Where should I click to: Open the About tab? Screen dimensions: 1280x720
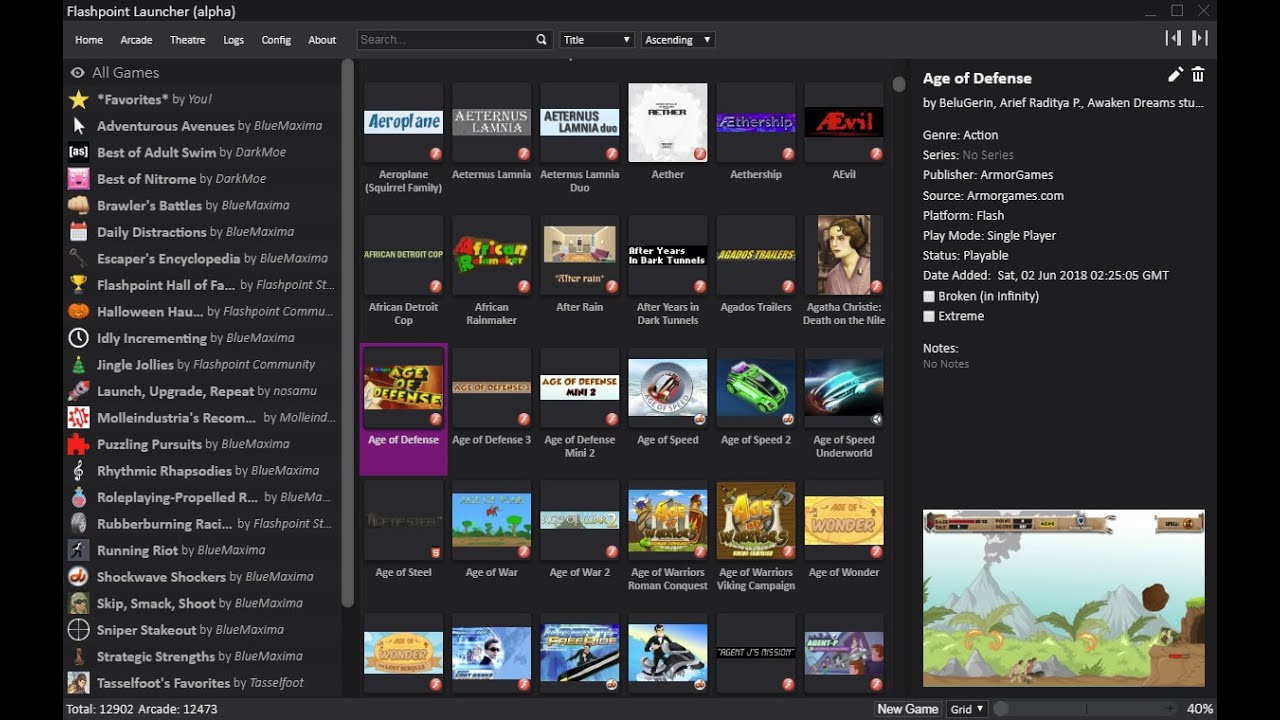point(322,40)
